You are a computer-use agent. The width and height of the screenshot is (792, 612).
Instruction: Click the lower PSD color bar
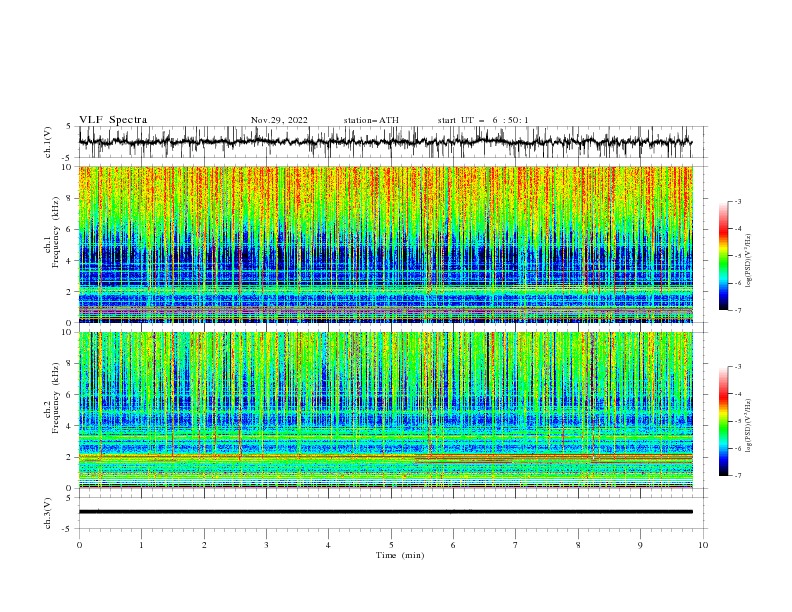coord(724,421)
